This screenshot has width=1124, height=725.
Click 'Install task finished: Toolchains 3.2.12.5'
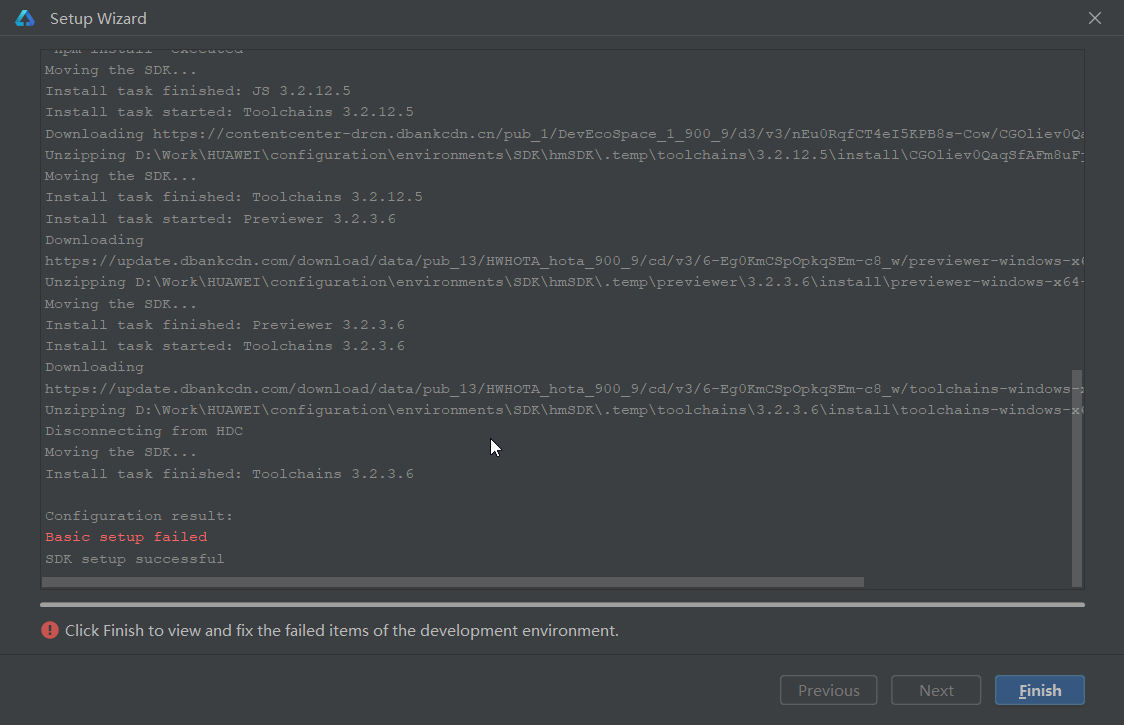(x=234, y=197)
